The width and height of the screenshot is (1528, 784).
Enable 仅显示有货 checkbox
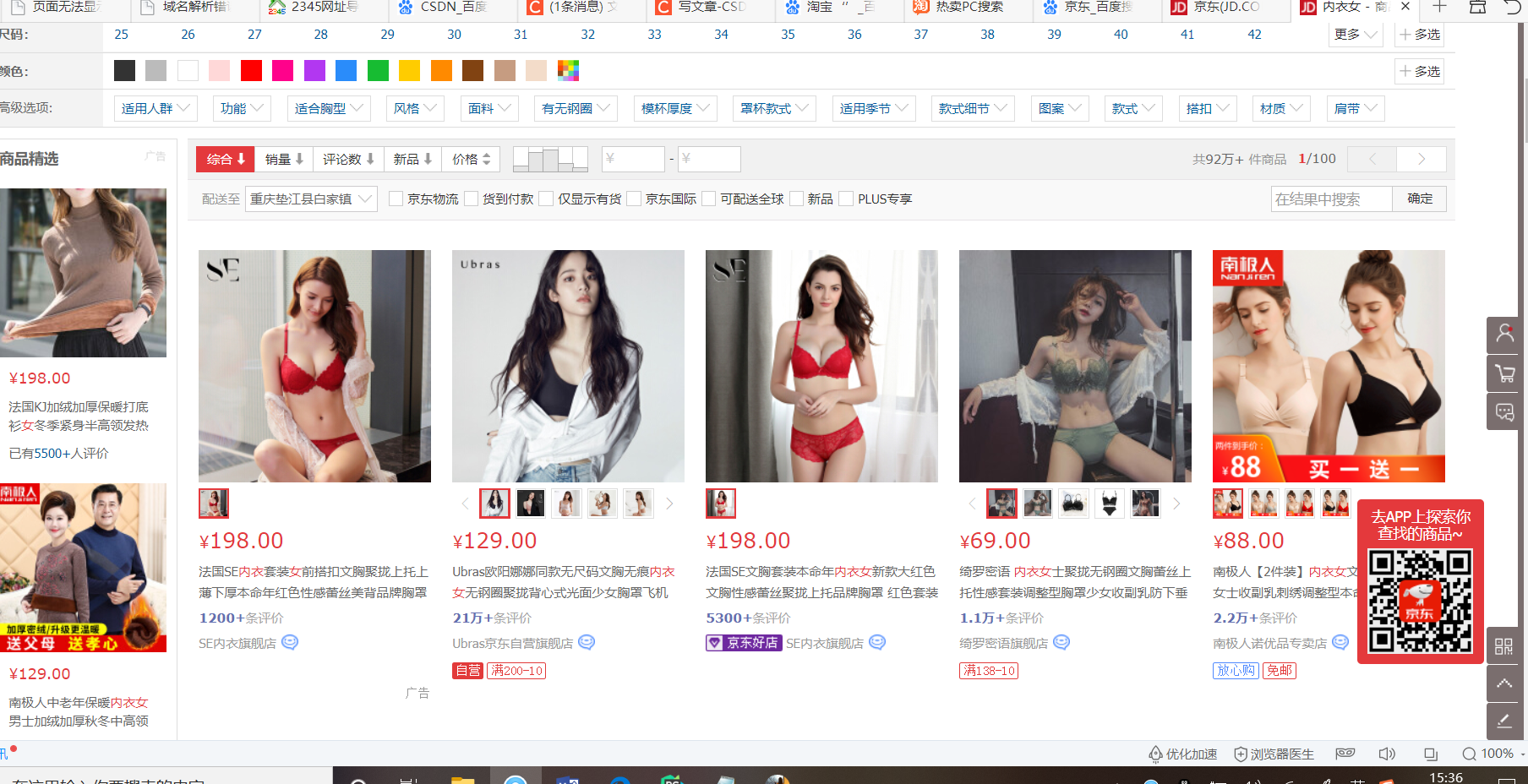tap(546, 199)
